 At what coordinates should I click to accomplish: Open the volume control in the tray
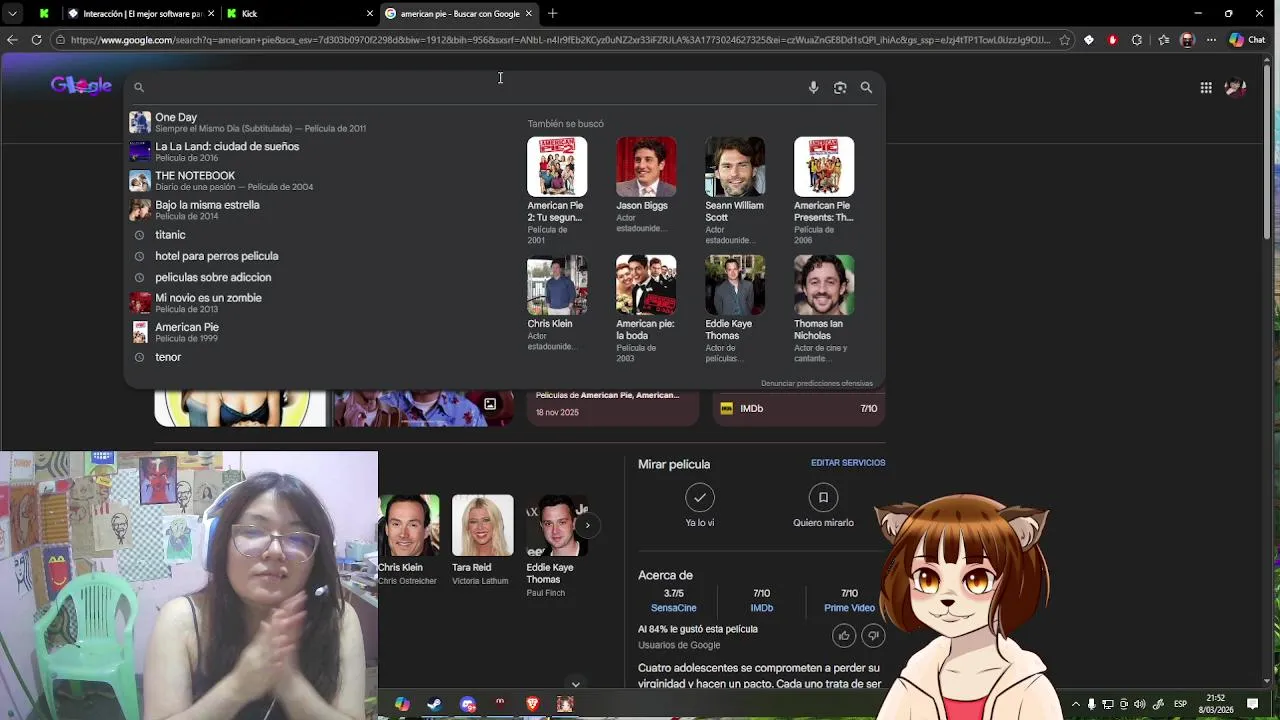(x=1140, y=704)
